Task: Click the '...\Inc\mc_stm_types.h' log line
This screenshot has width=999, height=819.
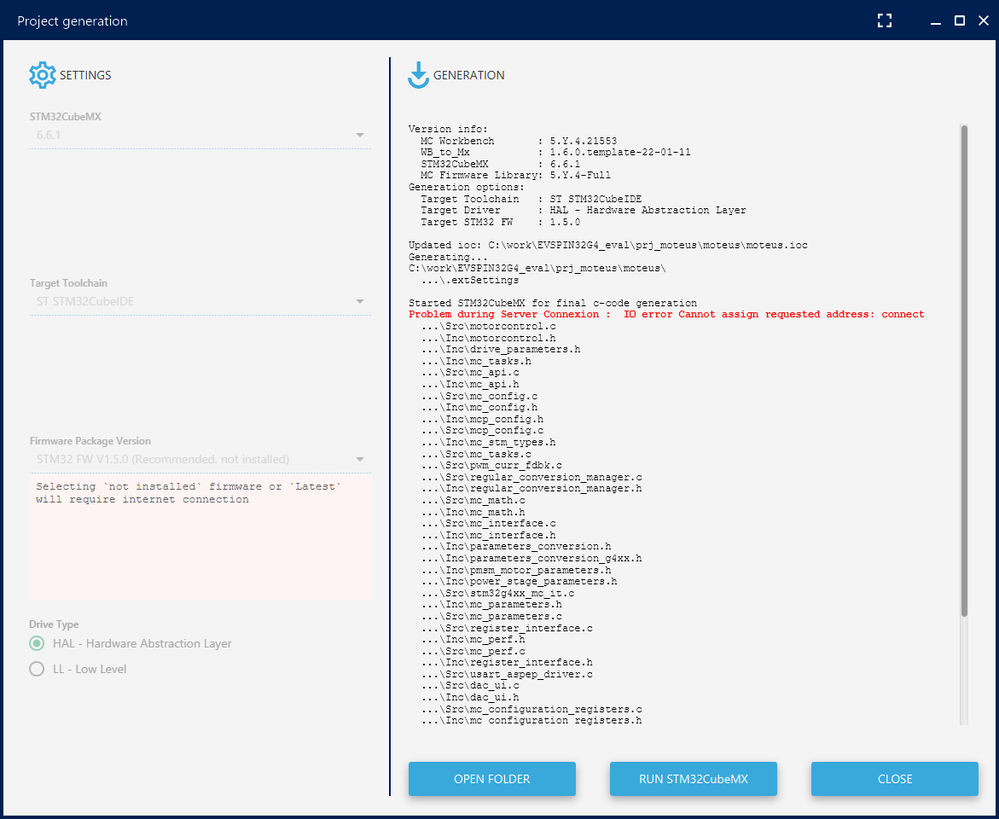Action: click(x=488, y=442)
